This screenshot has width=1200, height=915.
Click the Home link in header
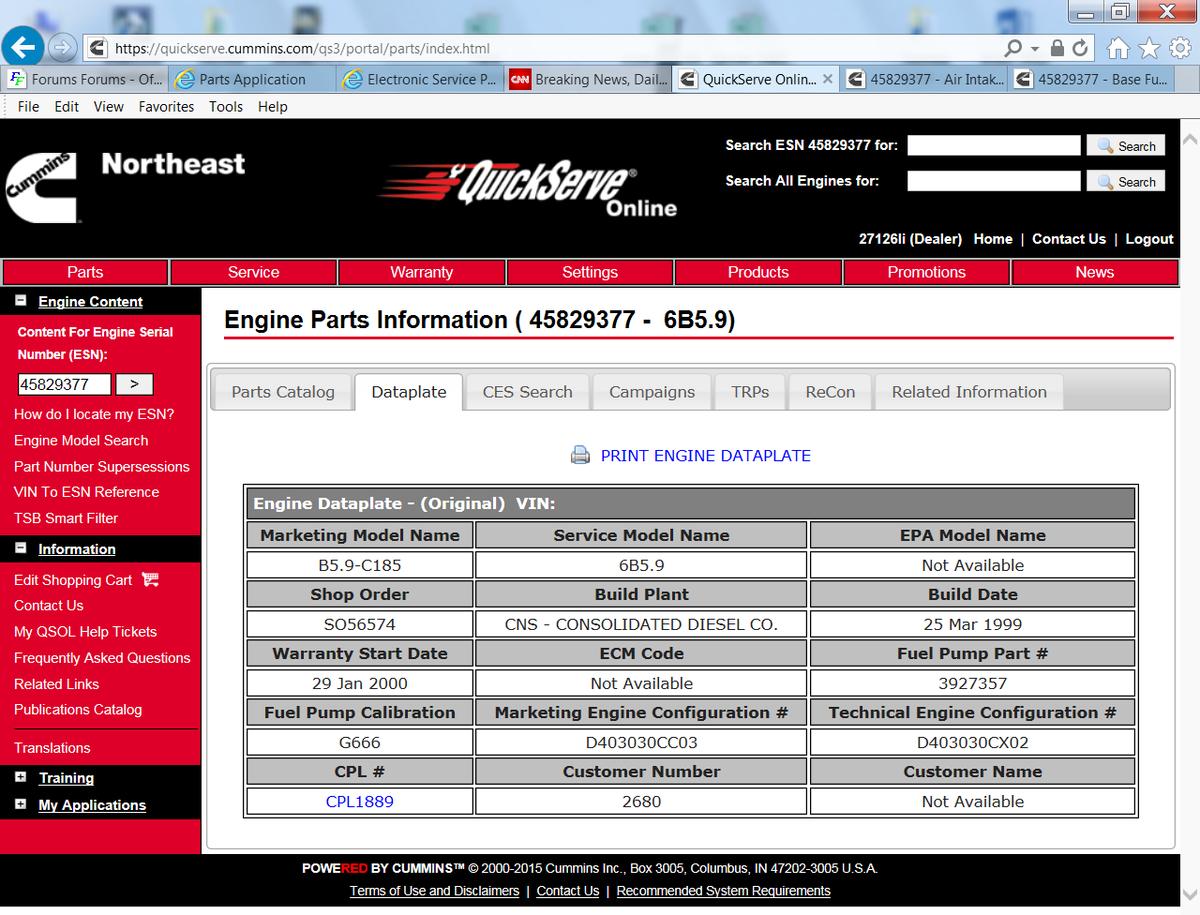click(992, 239)
